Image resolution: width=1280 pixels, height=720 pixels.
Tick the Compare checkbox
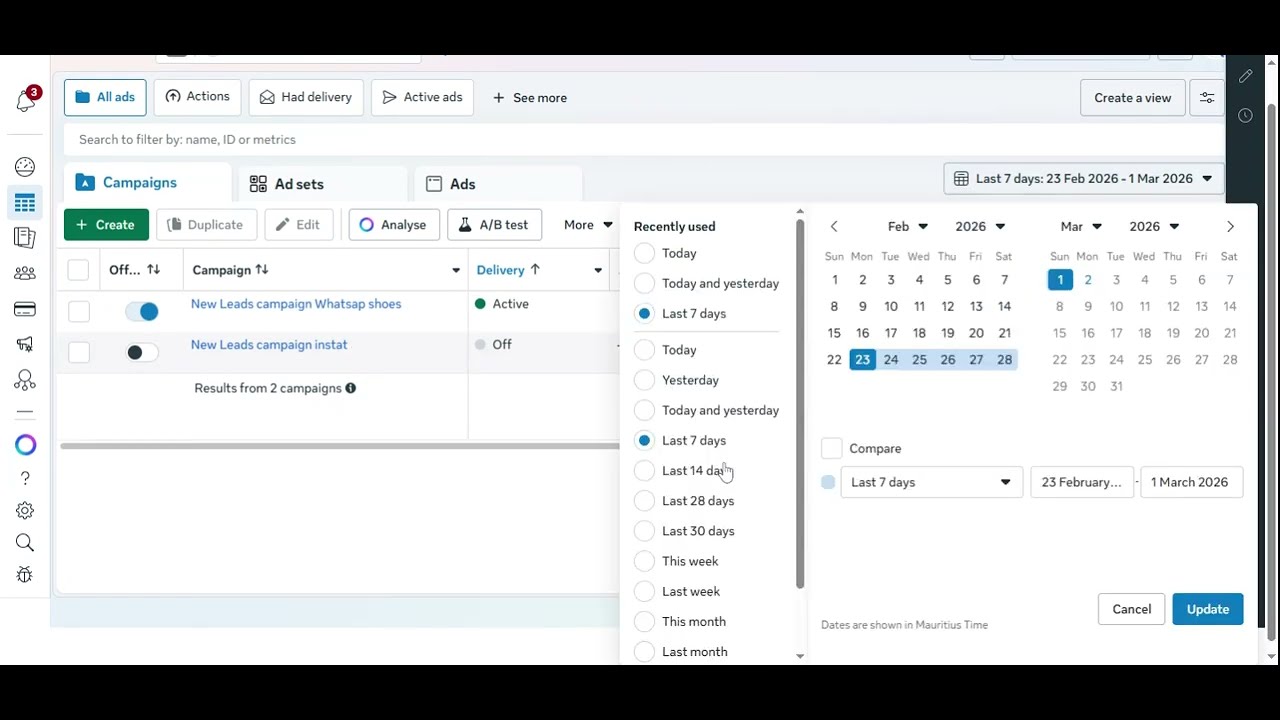point(832,448)
